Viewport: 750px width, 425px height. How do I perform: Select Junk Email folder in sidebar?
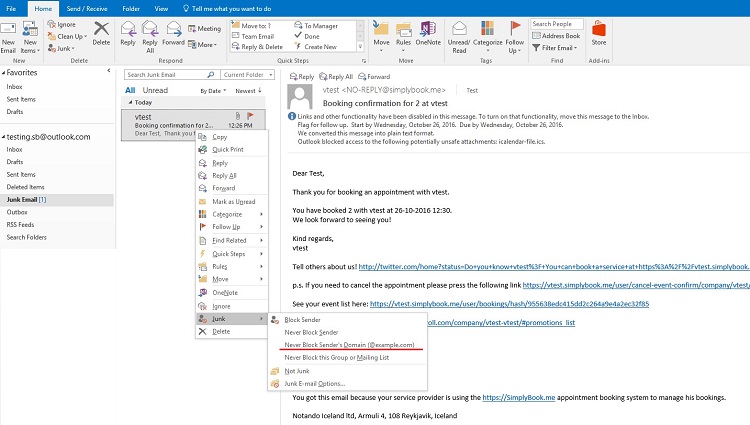click(33, 199)
